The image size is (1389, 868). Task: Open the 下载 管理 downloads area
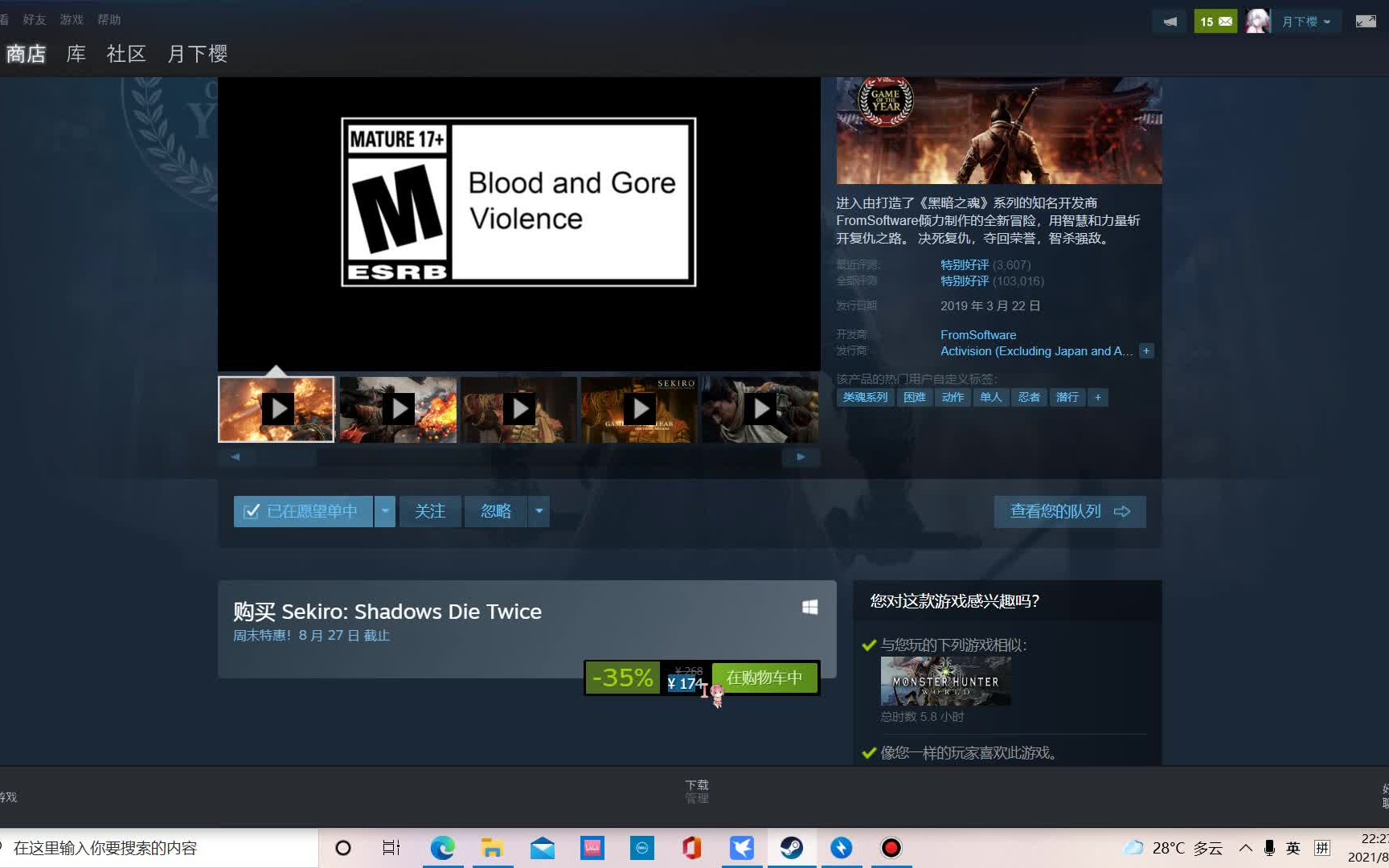coord(697,791)
